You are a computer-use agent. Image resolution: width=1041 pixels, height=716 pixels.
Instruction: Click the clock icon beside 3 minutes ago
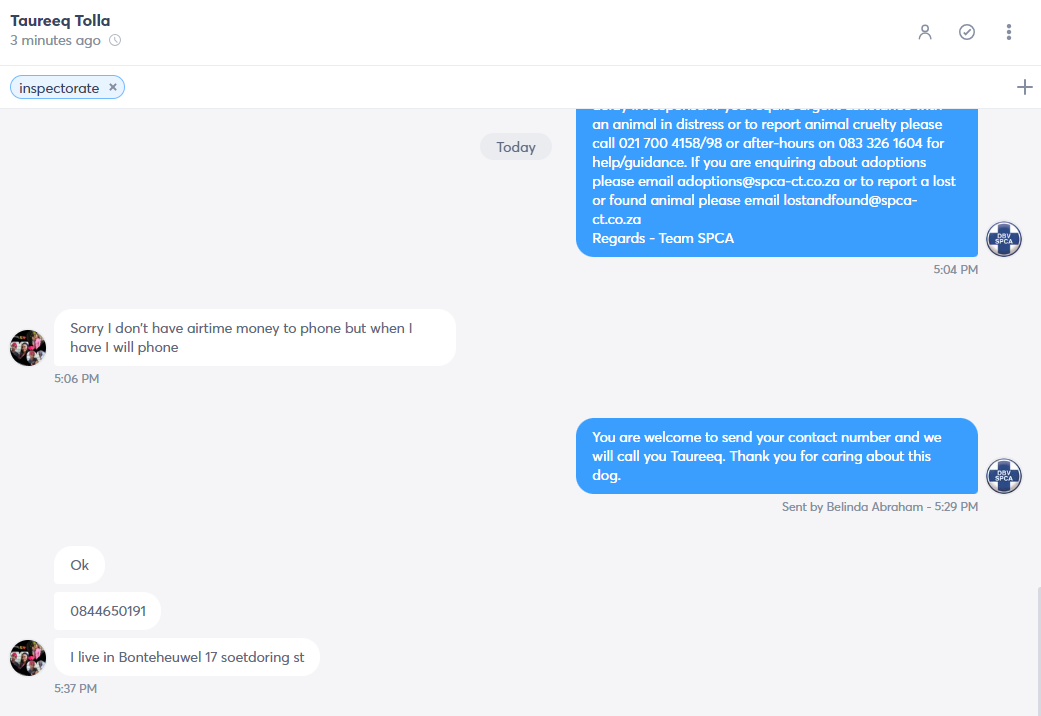pos(115,41)
